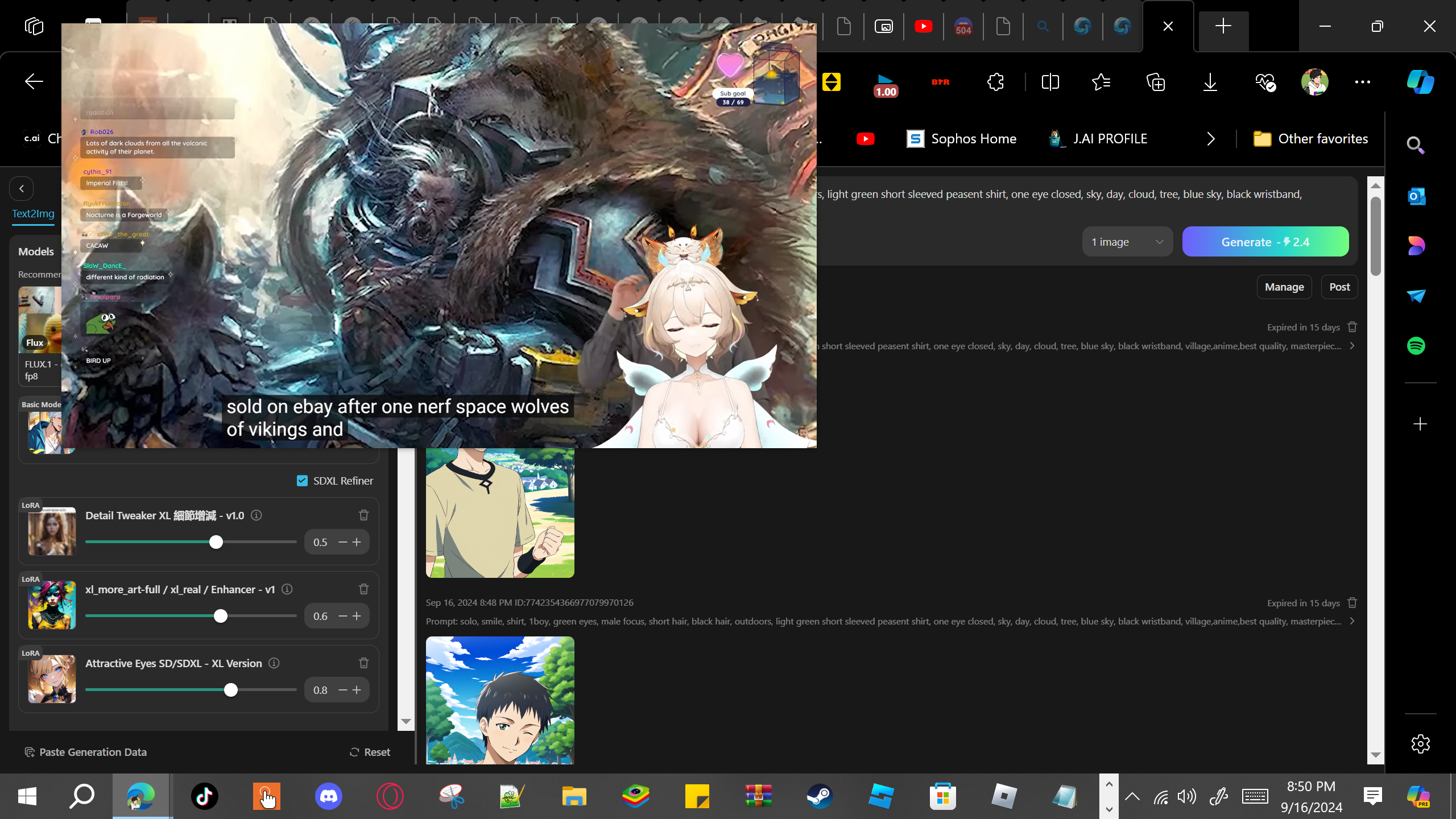Add a sidebar app with the plus icon
Screen dimensions: 1456x819
(x=1420, y=424)
